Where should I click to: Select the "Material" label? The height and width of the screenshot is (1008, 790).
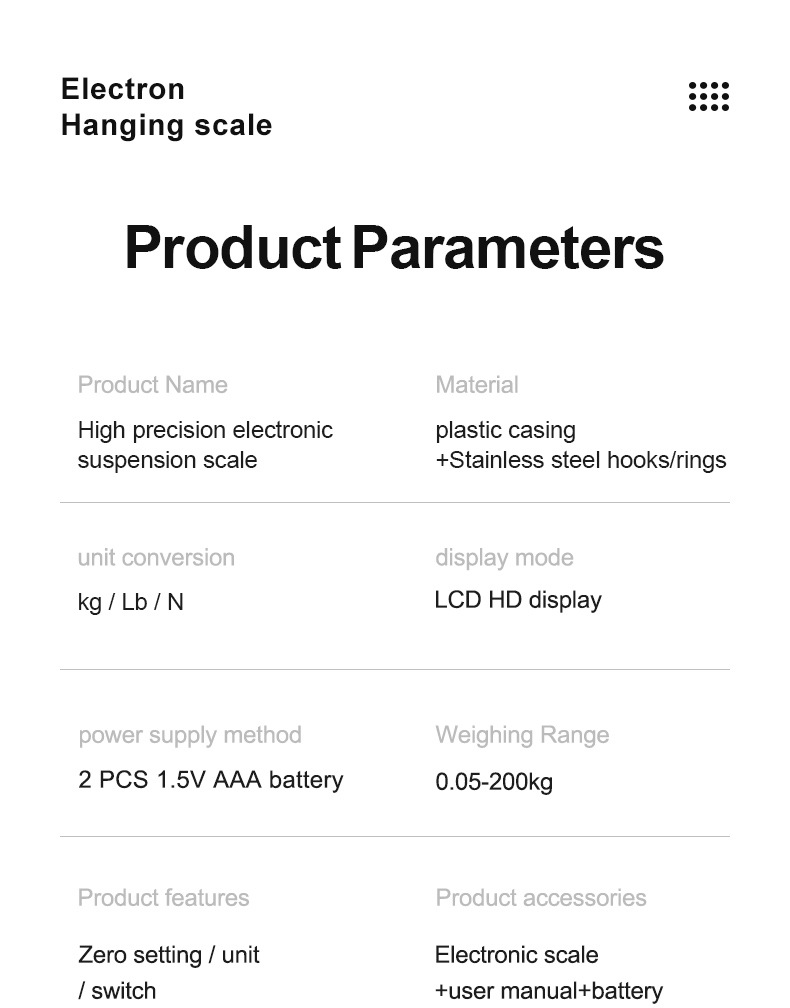click(477, 385)
